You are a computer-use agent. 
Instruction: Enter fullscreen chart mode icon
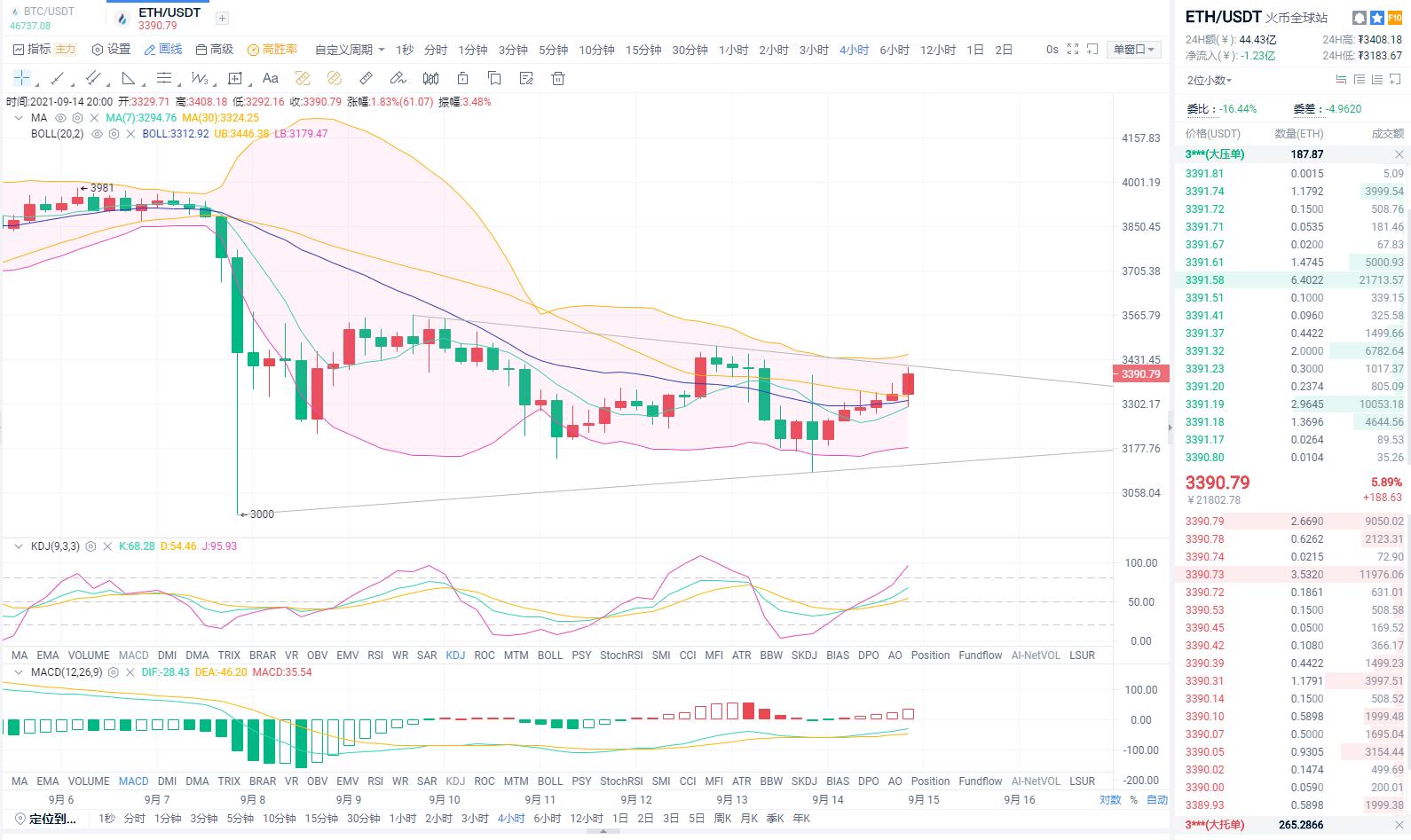click(x=1073, y=50)
